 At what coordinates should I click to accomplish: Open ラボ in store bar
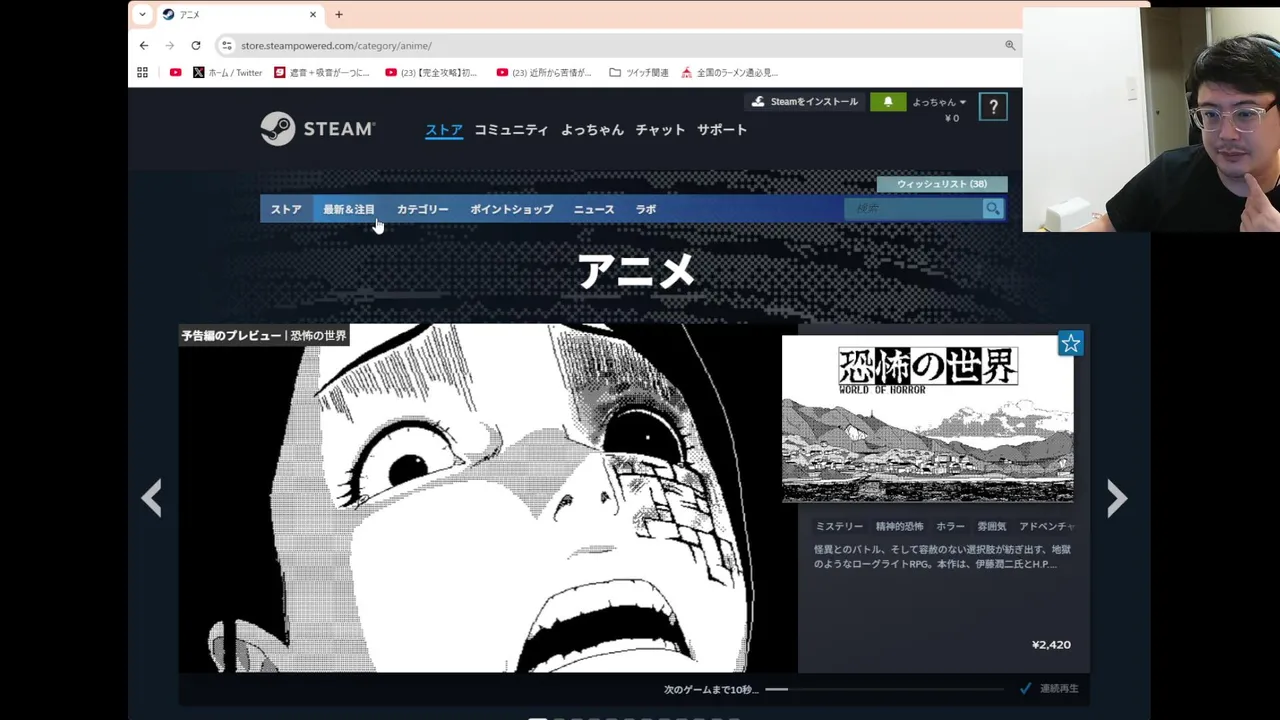(x=646, y=209)
